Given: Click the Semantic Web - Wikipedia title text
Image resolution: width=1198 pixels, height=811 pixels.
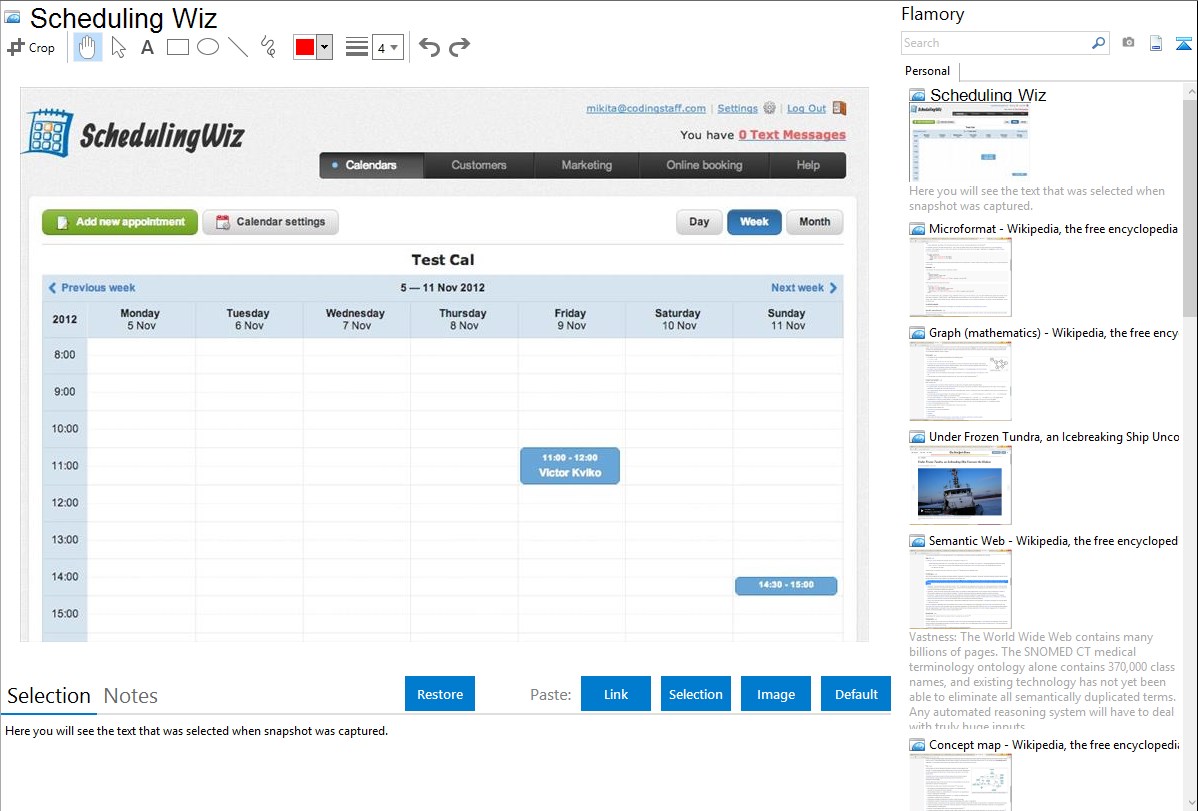Looking at the screenshot, I should pyautogui.click(x=1053, y=540).
